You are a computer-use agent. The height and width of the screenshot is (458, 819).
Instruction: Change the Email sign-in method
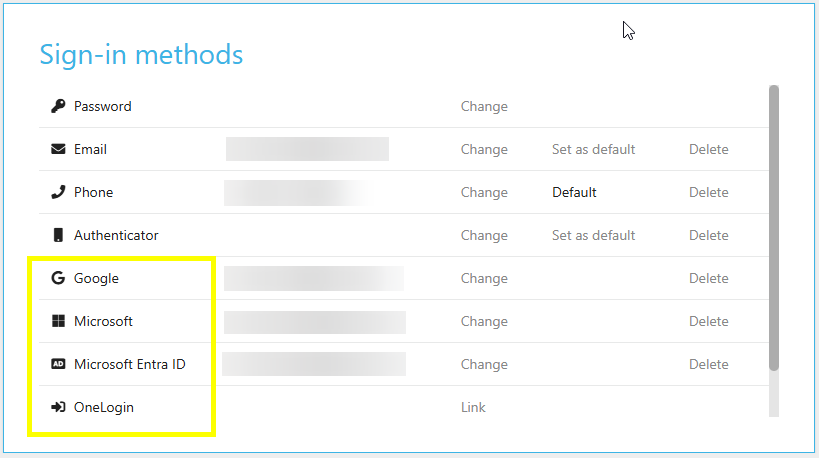coord(484,149)
